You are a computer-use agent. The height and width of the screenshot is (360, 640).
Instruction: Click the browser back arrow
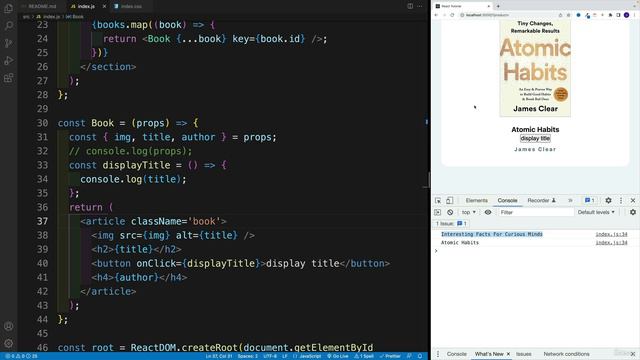(436, 15)
